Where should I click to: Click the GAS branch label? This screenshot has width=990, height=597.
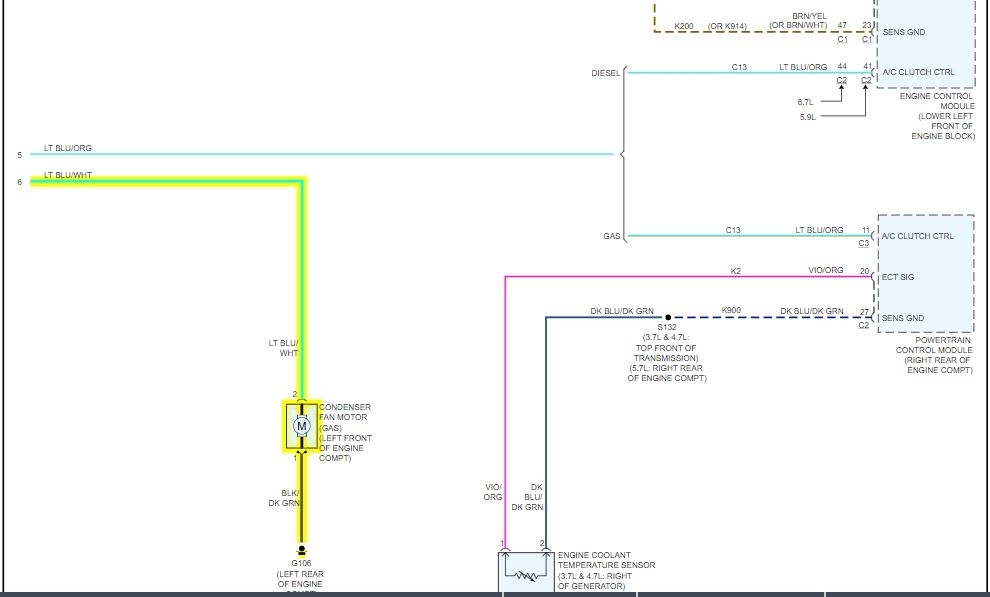tap(612, 236)
